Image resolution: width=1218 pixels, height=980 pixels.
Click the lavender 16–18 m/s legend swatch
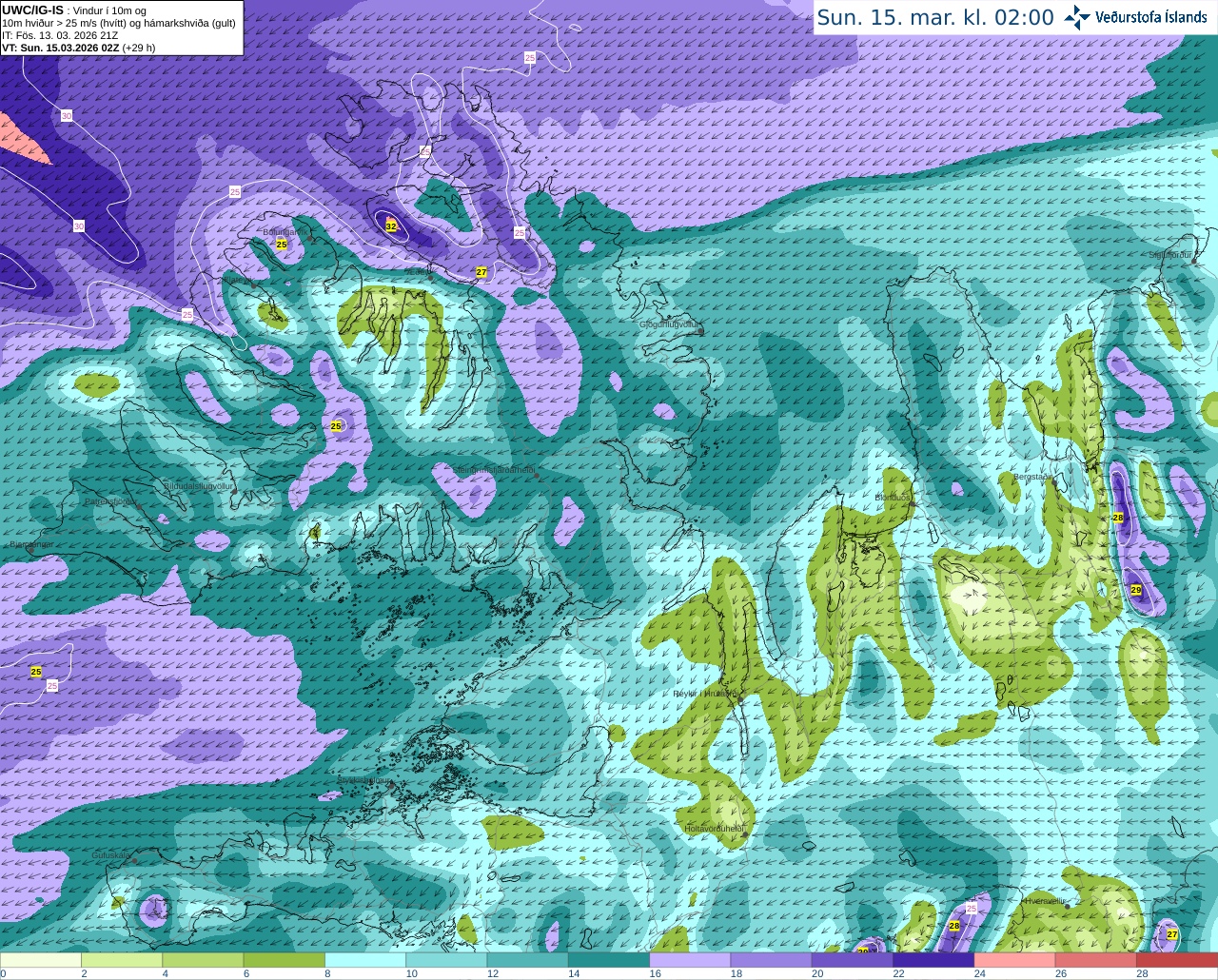(690, 960)
